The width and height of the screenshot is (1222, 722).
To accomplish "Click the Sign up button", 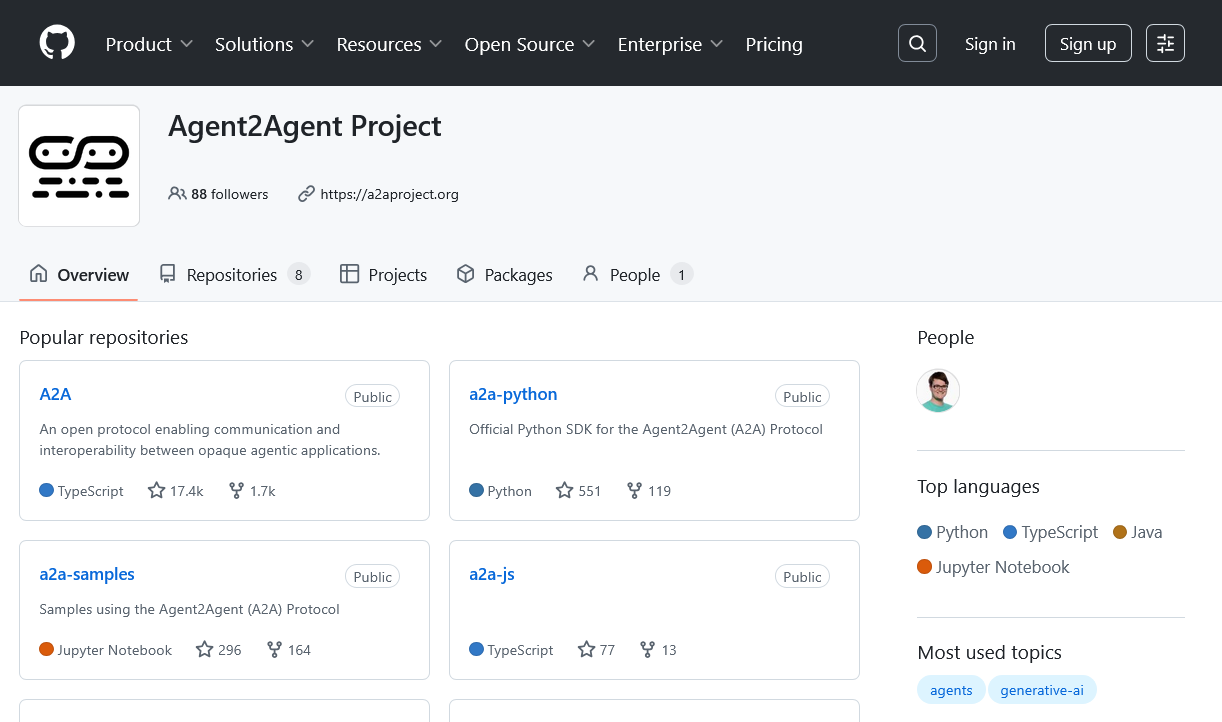I will (x=1088, y=44).
